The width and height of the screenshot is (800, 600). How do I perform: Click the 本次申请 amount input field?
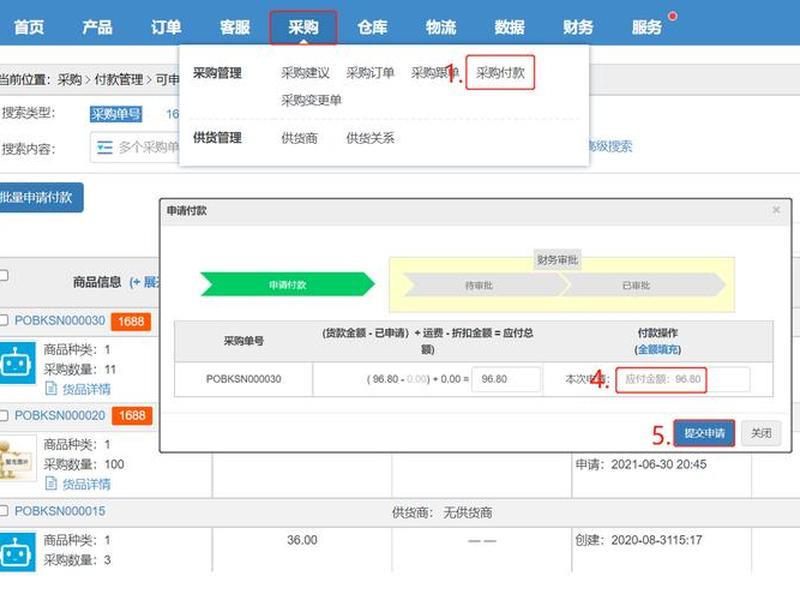coord(683,380)
